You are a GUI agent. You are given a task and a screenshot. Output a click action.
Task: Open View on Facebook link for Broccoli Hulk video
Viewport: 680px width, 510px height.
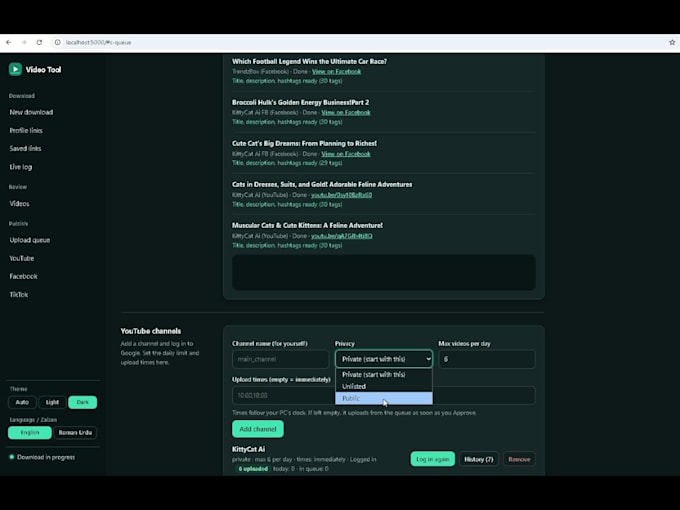click(346, 113)
